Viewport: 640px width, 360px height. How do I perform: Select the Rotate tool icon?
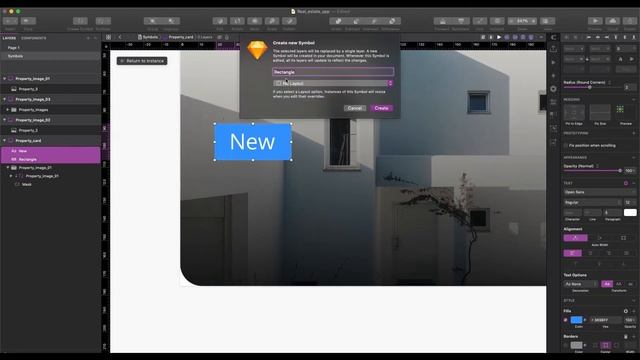click(x=237, y=21)
